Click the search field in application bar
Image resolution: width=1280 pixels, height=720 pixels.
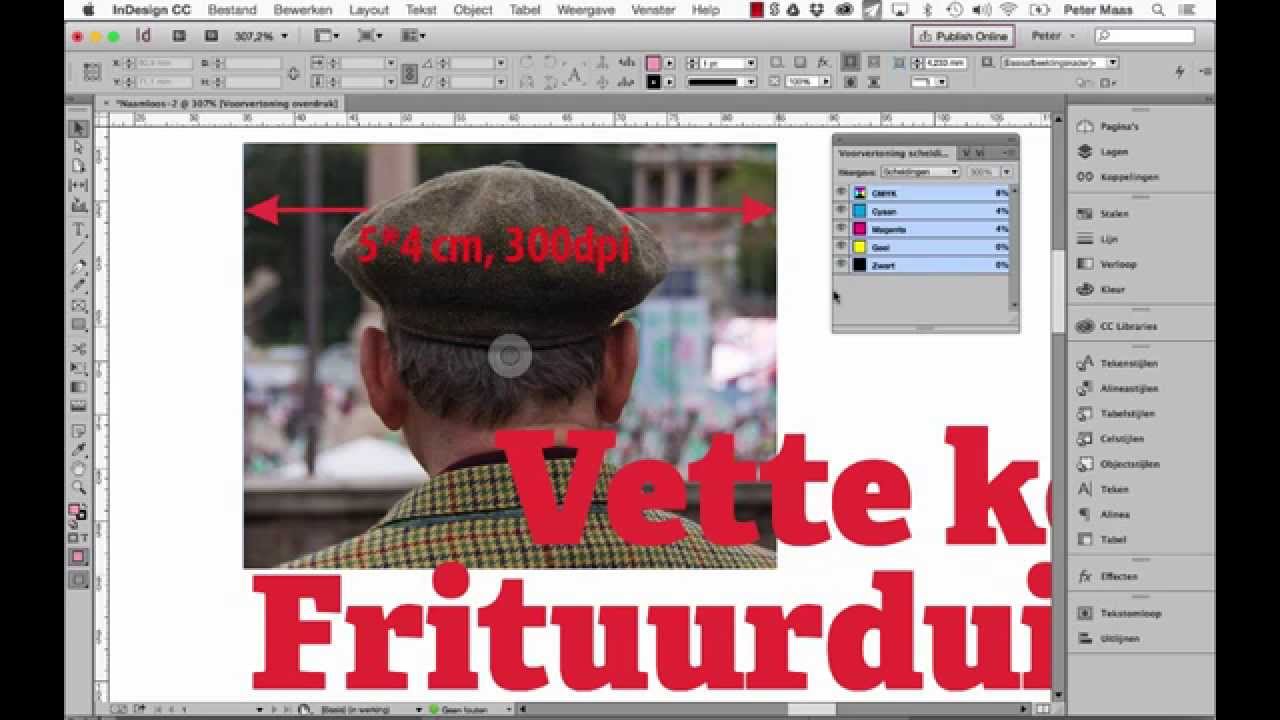(x=1145, y=36)
